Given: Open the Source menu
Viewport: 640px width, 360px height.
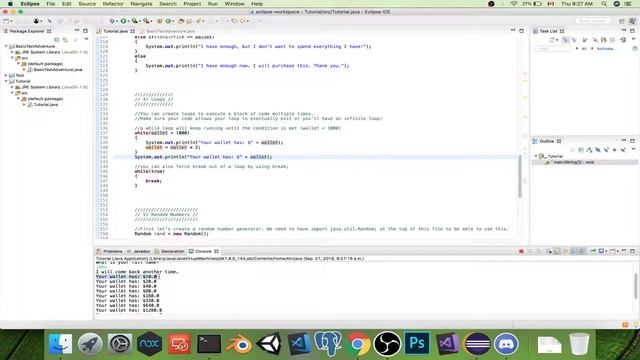Looking at the screenshot, I should pos(87,4).
